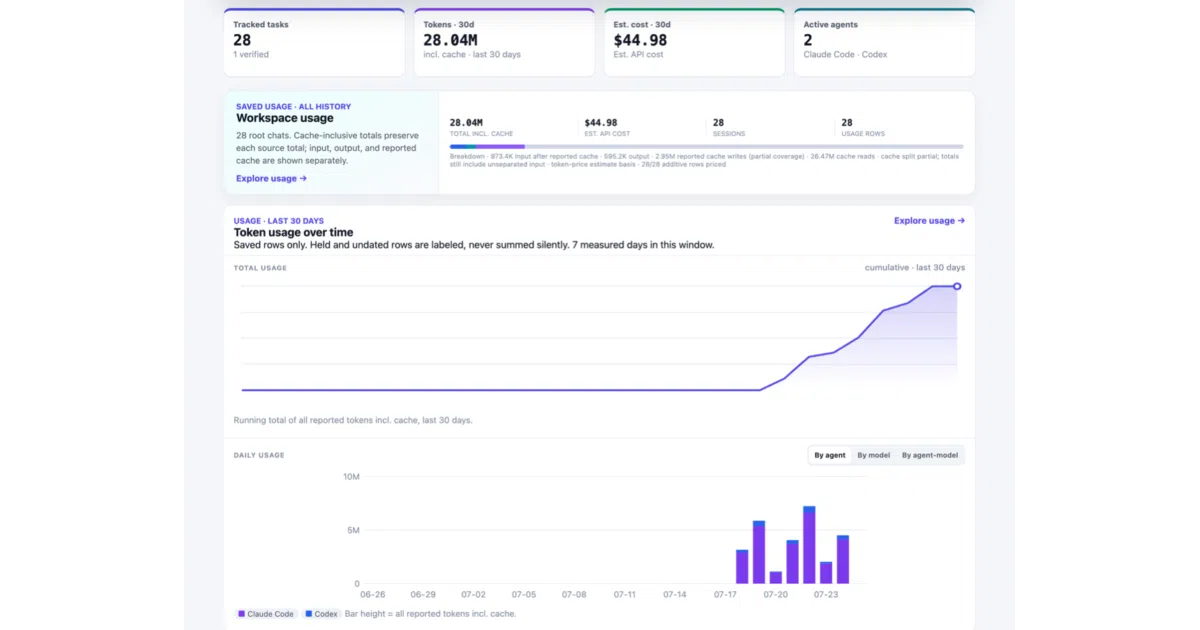Click the token breakdown progress bar
The height and width of the screenshot is (630, 1200).
(x=706, y=147)
